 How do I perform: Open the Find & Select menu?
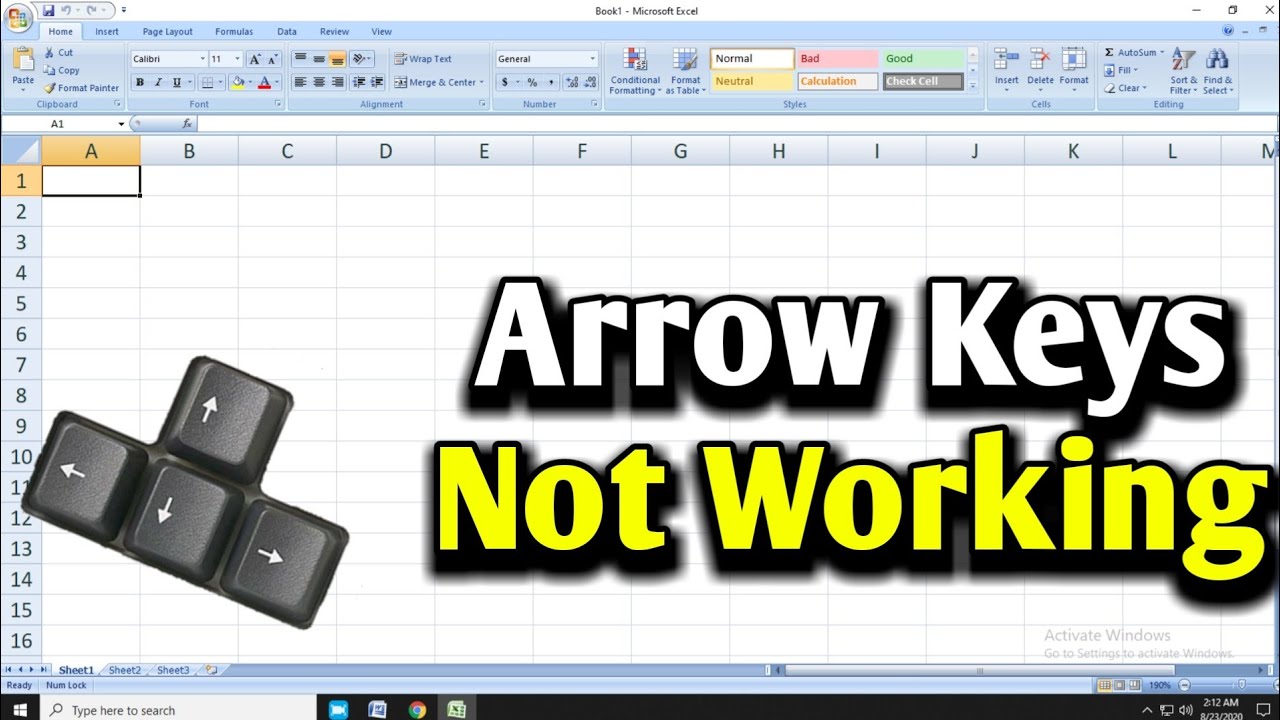[x=1218, y=71]
